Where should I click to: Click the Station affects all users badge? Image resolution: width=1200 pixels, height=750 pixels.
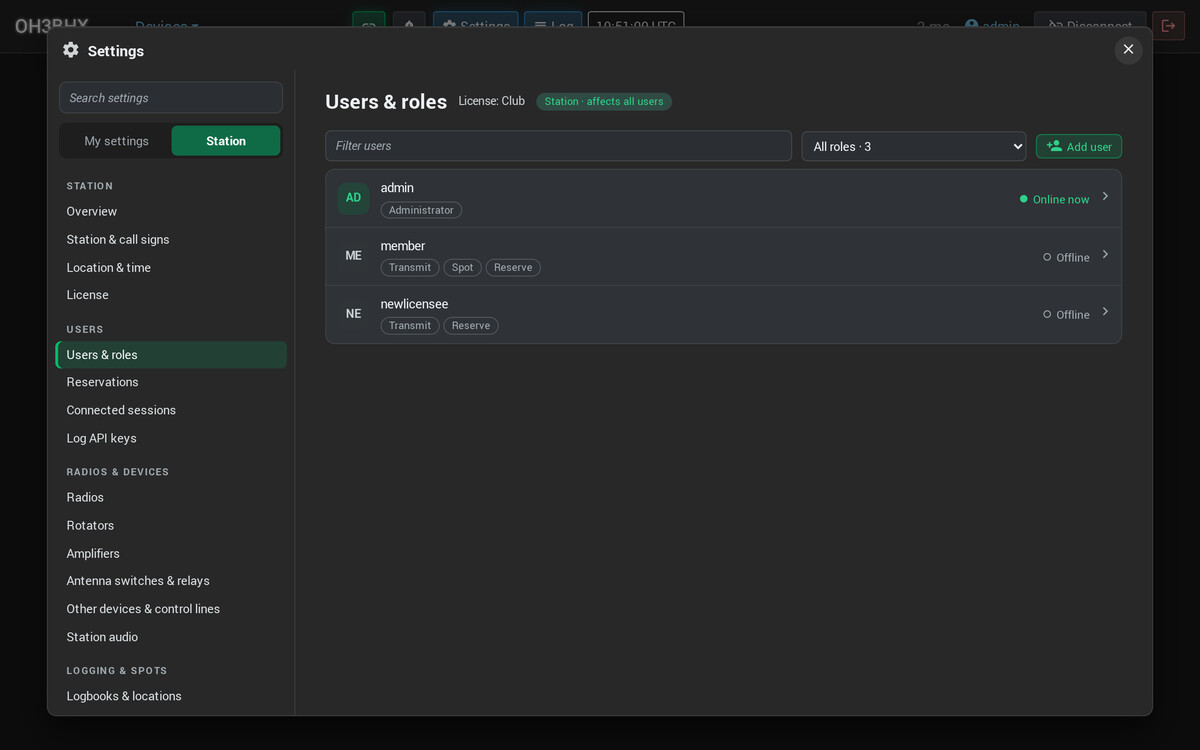tap(604, 102)
